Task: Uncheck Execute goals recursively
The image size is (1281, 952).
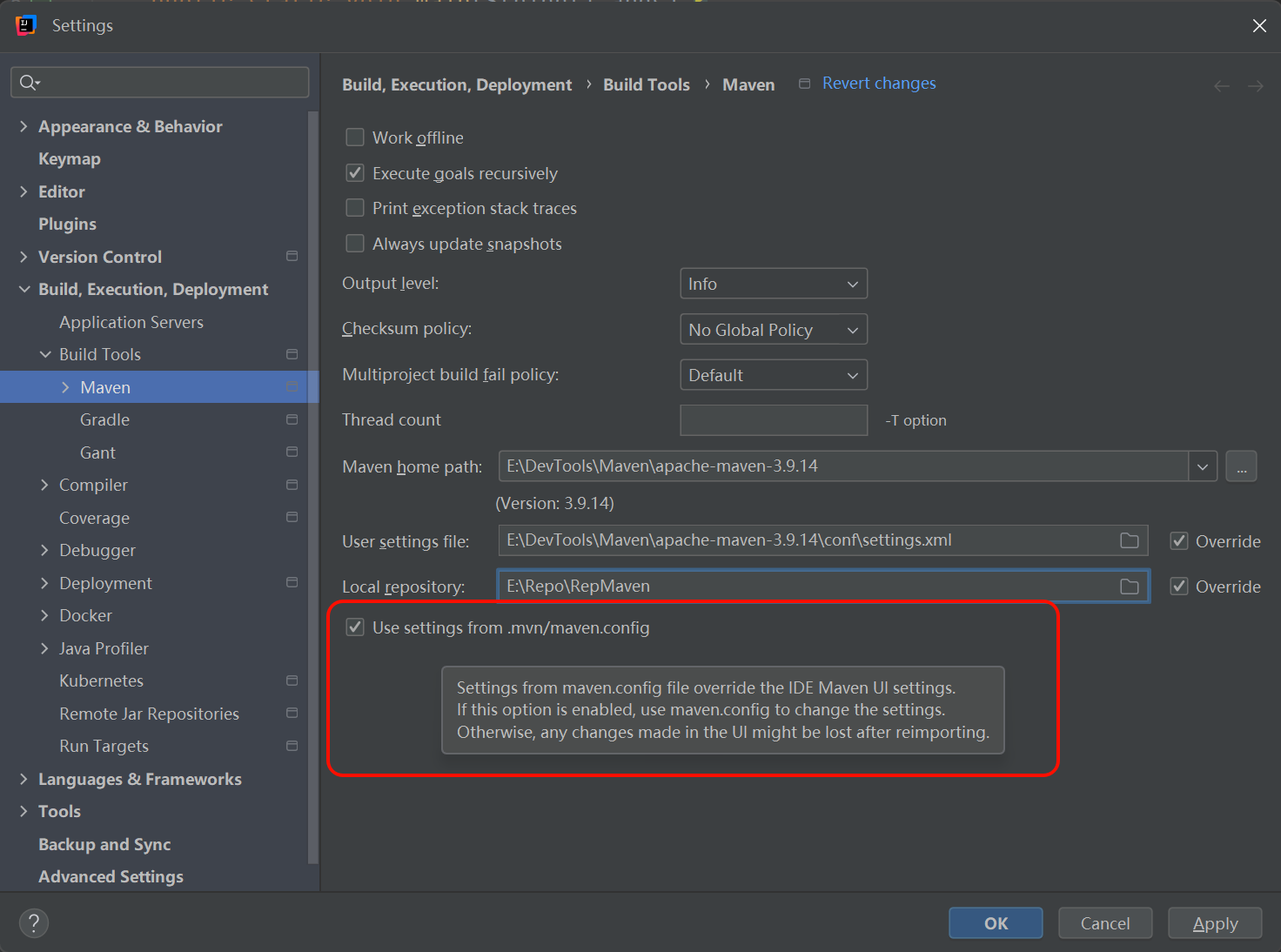Action: coord(355,173)
